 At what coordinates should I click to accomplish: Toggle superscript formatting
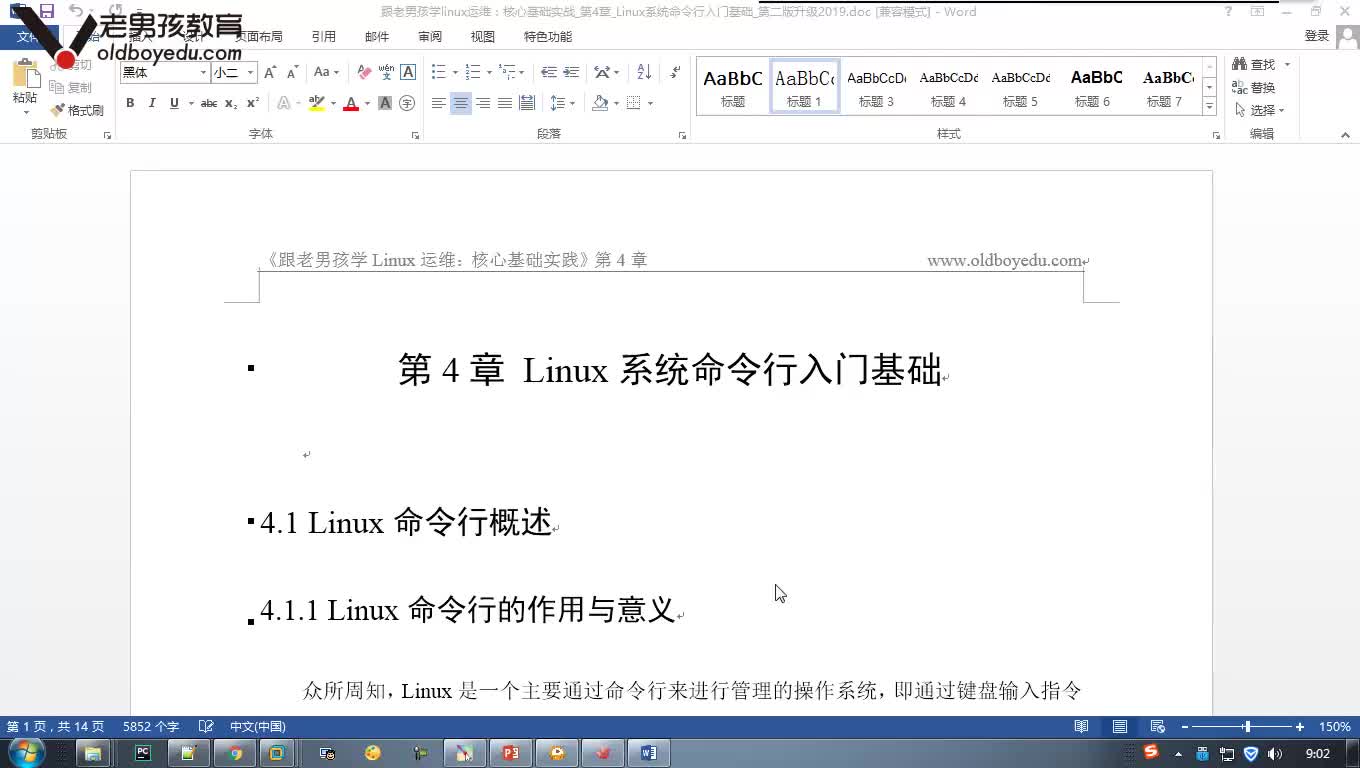tap(253, 103)
